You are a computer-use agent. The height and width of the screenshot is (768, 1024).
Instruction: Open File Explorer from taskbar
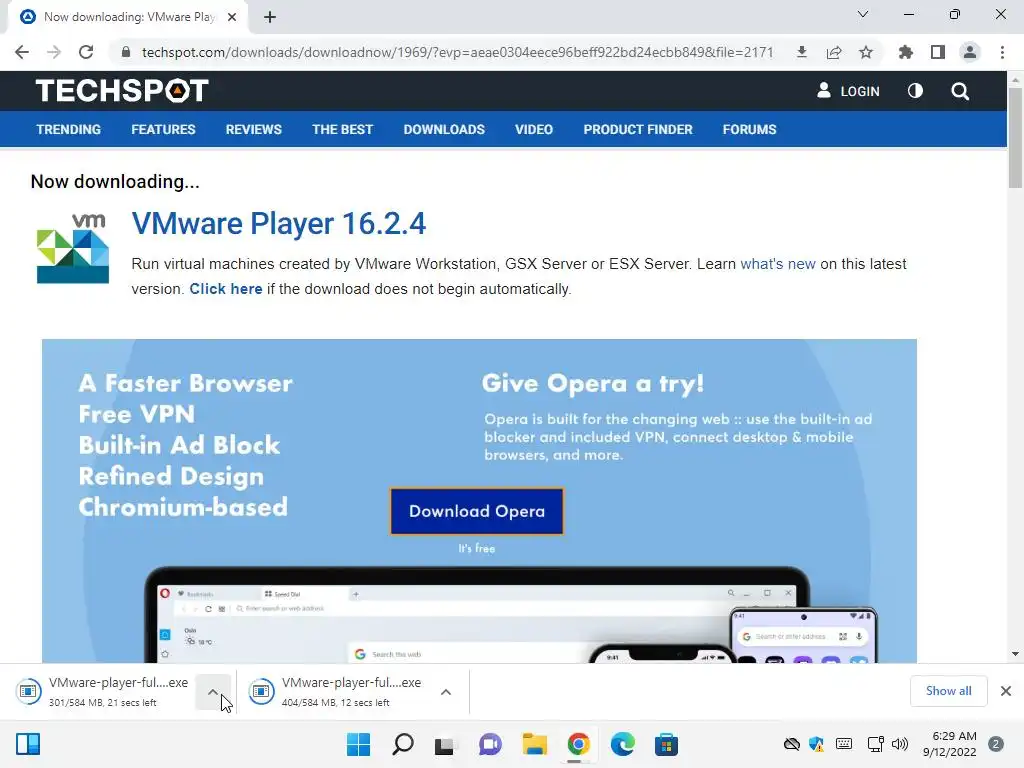pos(534,744)
